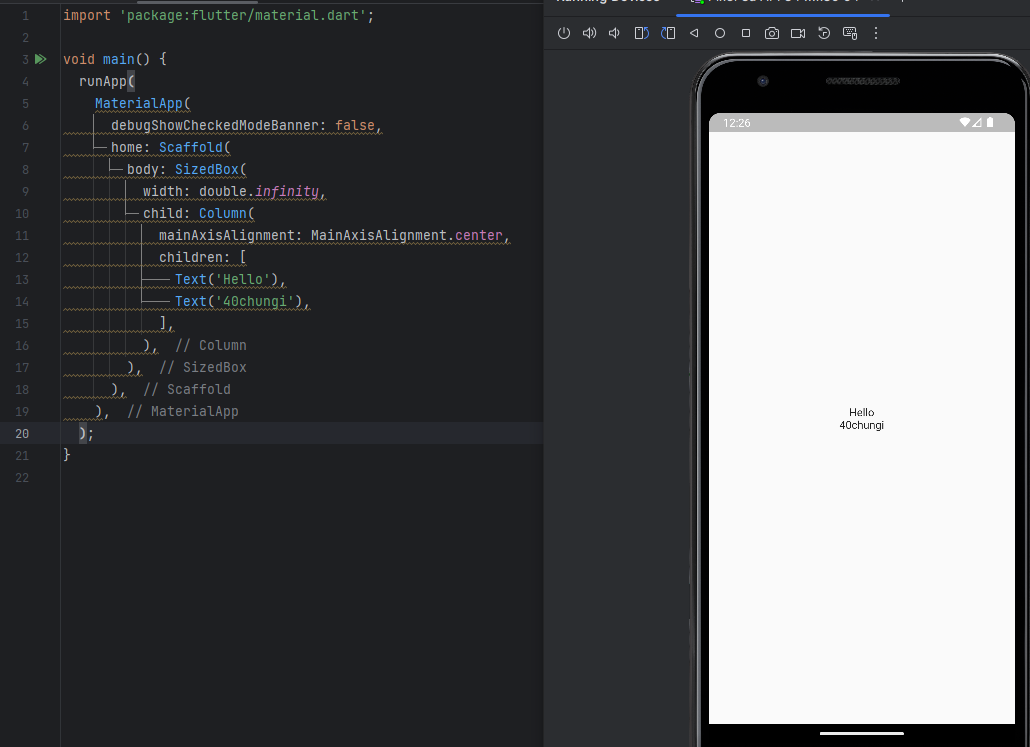Rotate the emulator left

click(x=642, y=33)
